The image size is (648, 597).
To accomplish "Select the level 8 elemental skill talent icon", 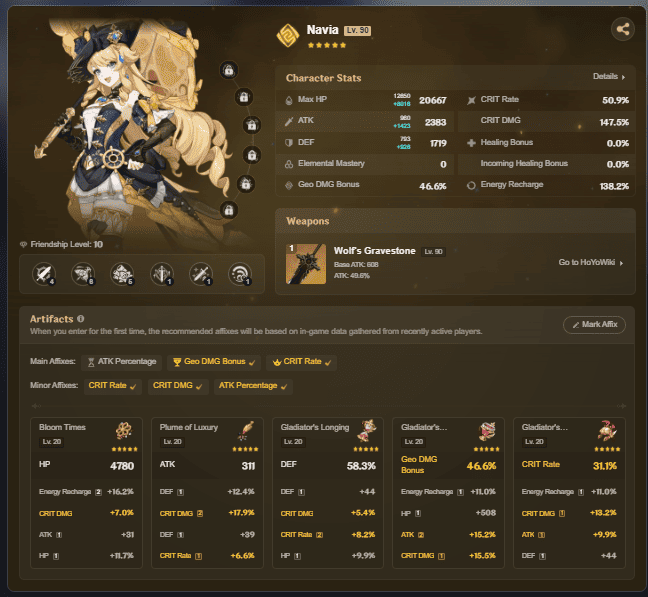I will click(83, 274).
